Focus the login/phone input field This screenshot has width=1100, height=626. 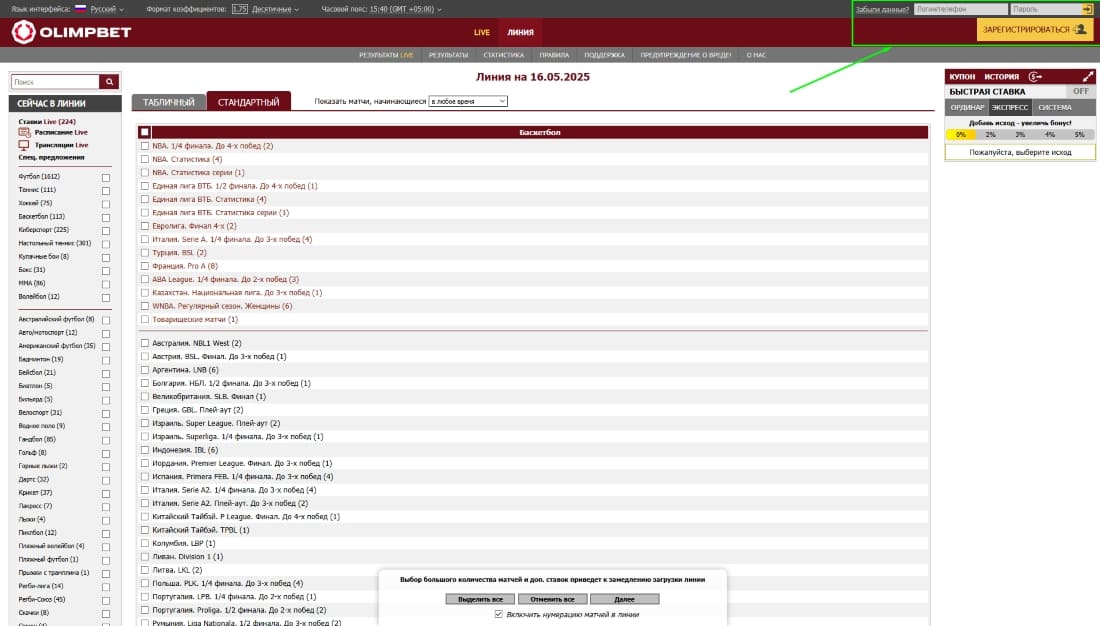[961, 9]
